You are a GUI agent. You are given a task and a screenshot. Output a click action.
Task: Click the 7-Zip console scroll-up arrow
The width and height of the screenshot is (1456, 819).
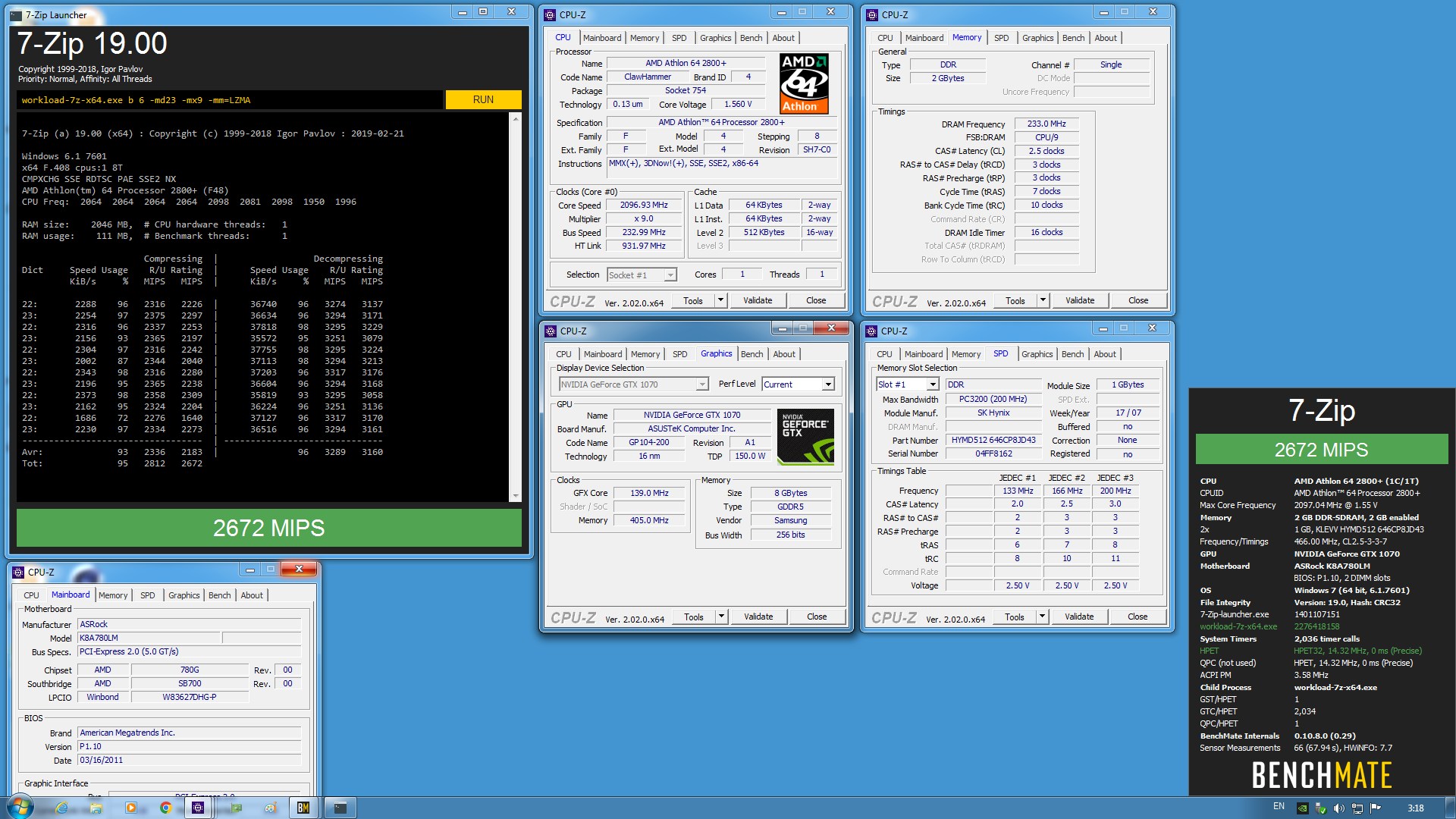[516, 119]
